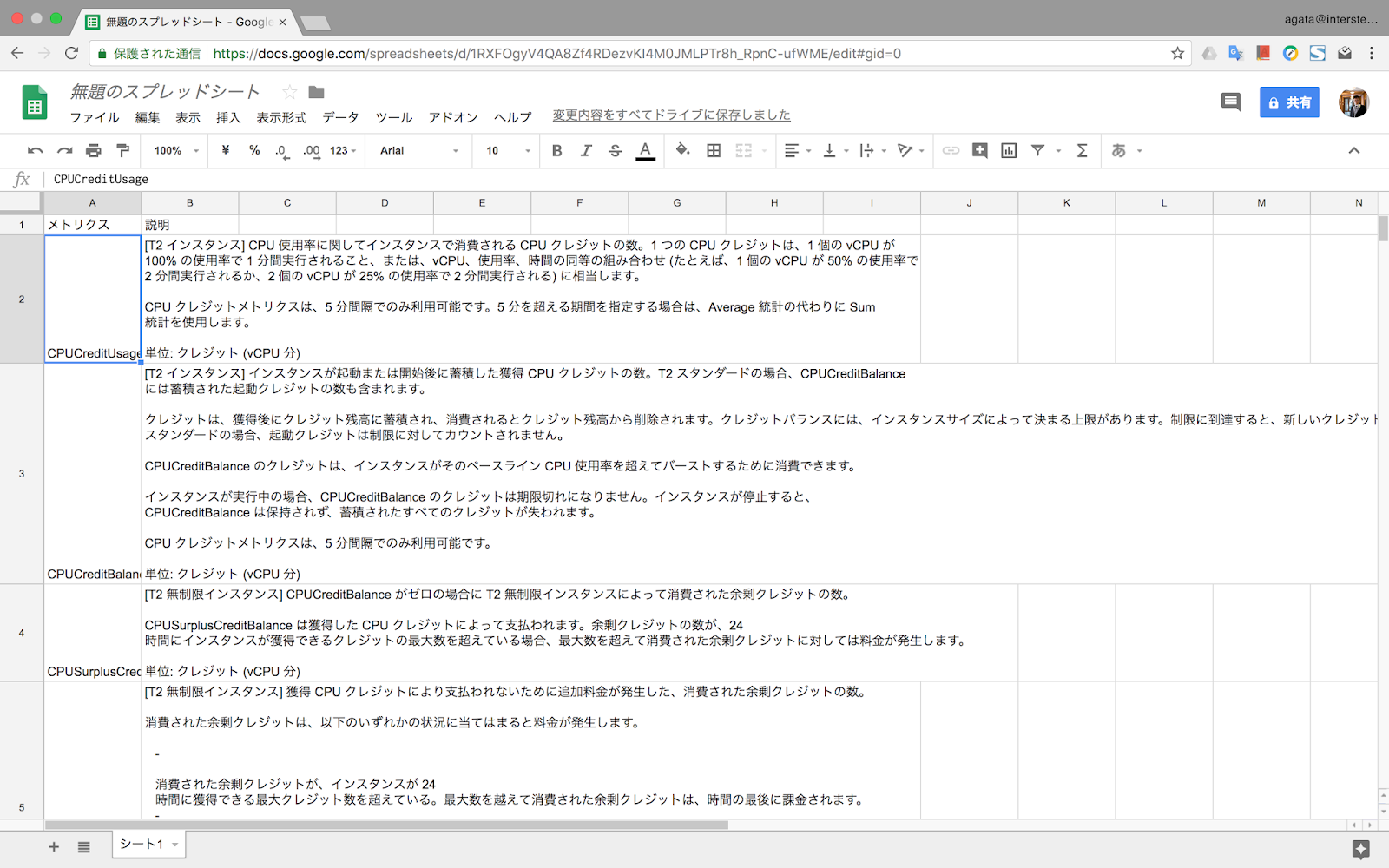This screenshot has width=1389, height=868.
Task: Increase decimal places
Action: click(312, 151)
